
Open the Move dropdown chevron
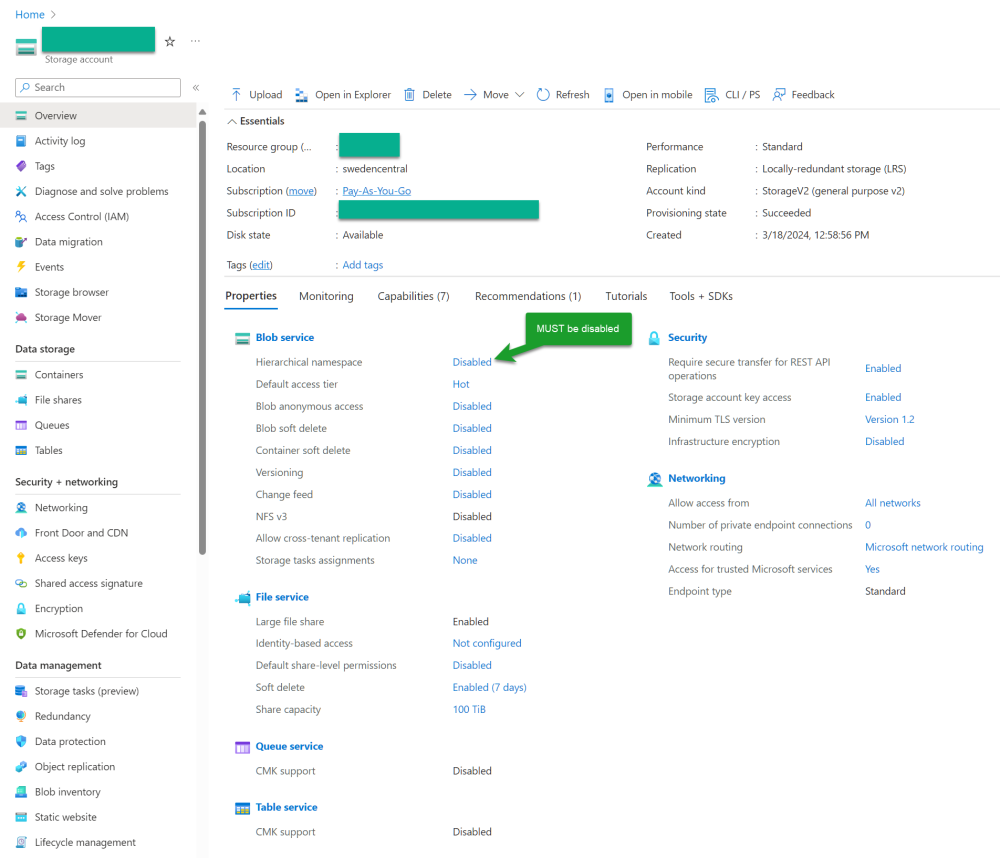pos(520,95)
